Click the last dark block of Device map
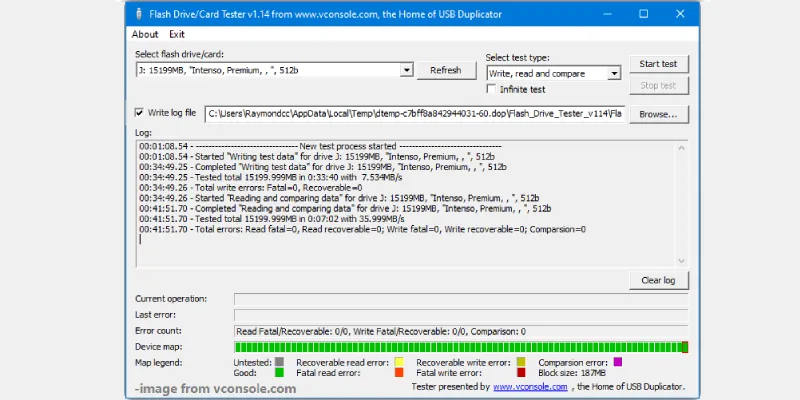The width and height of the screenshot is (800, 400). pyautogui.click(x=685, y=347)
